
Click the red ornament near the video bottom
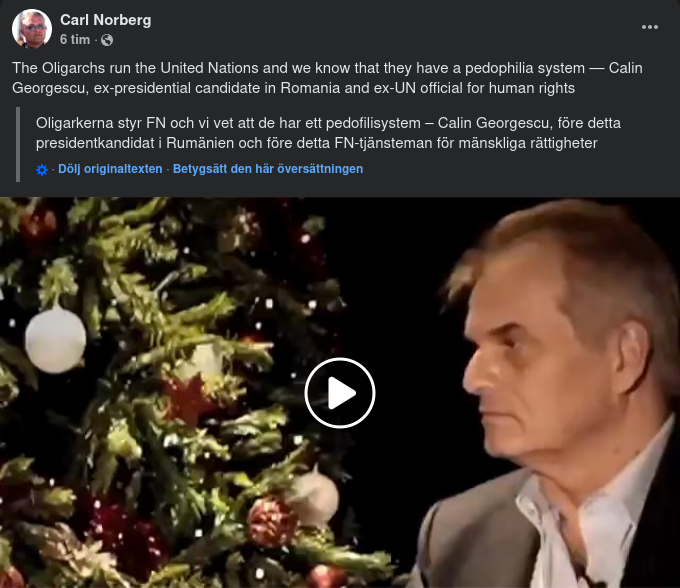click(x=272, y=522)
